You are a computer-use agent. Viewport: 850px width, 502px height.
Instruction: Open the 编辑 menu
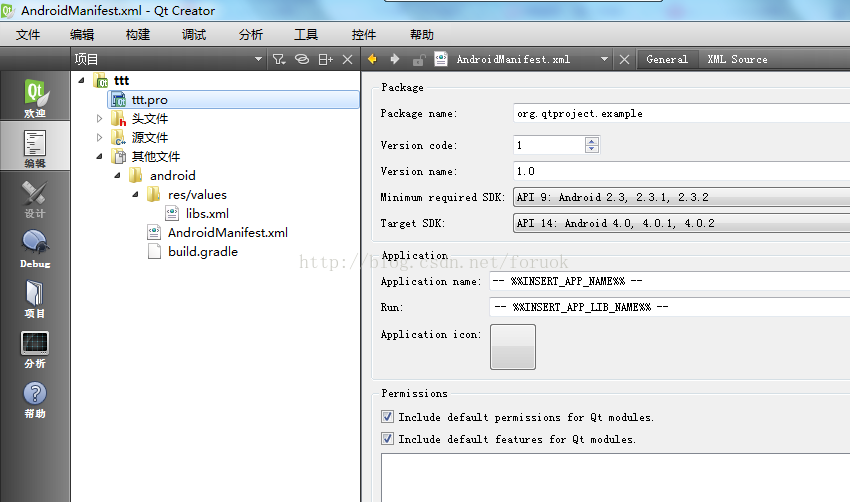point(82,35)
